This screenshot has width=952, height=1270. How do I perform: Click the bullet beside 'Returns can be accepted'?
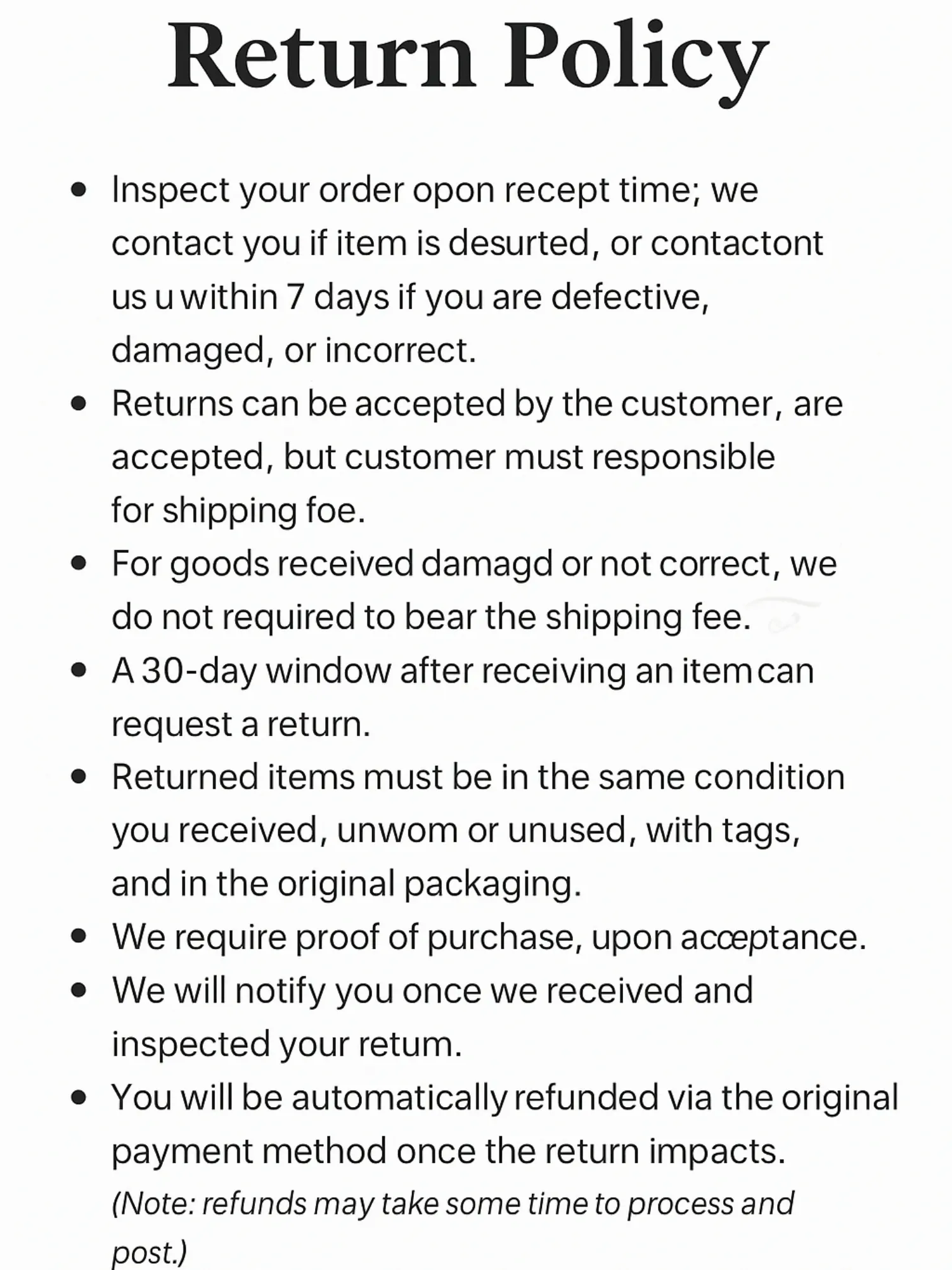tap(79, 404)
